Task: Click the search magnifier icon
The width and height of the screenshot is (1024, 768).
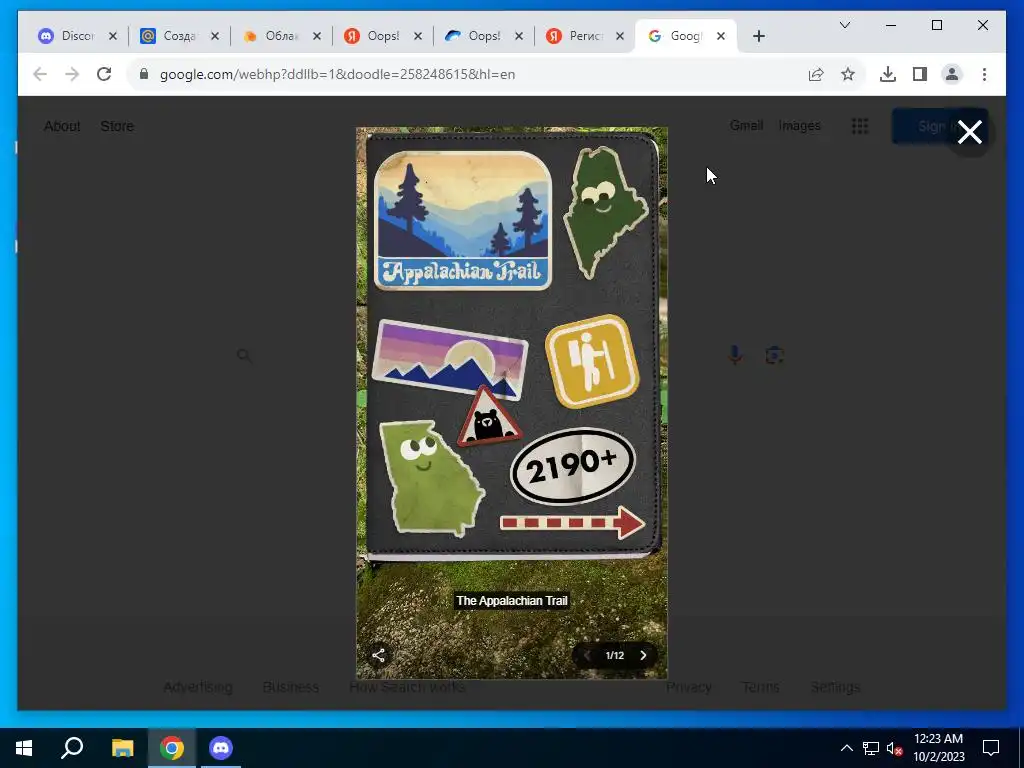Action: click(x=244, y=355)
